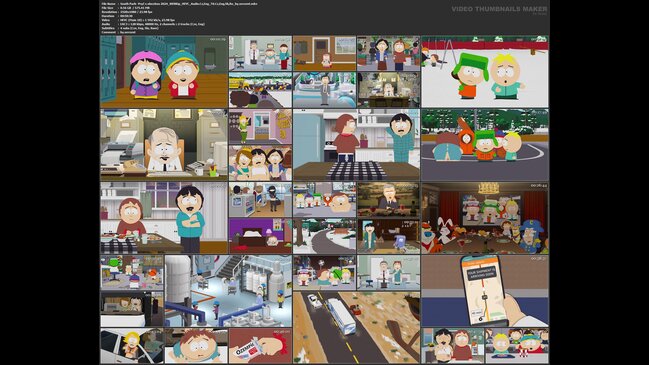Open the three women in crop tops thumbnail
This screenshot has height=365, width=649.
260,163
